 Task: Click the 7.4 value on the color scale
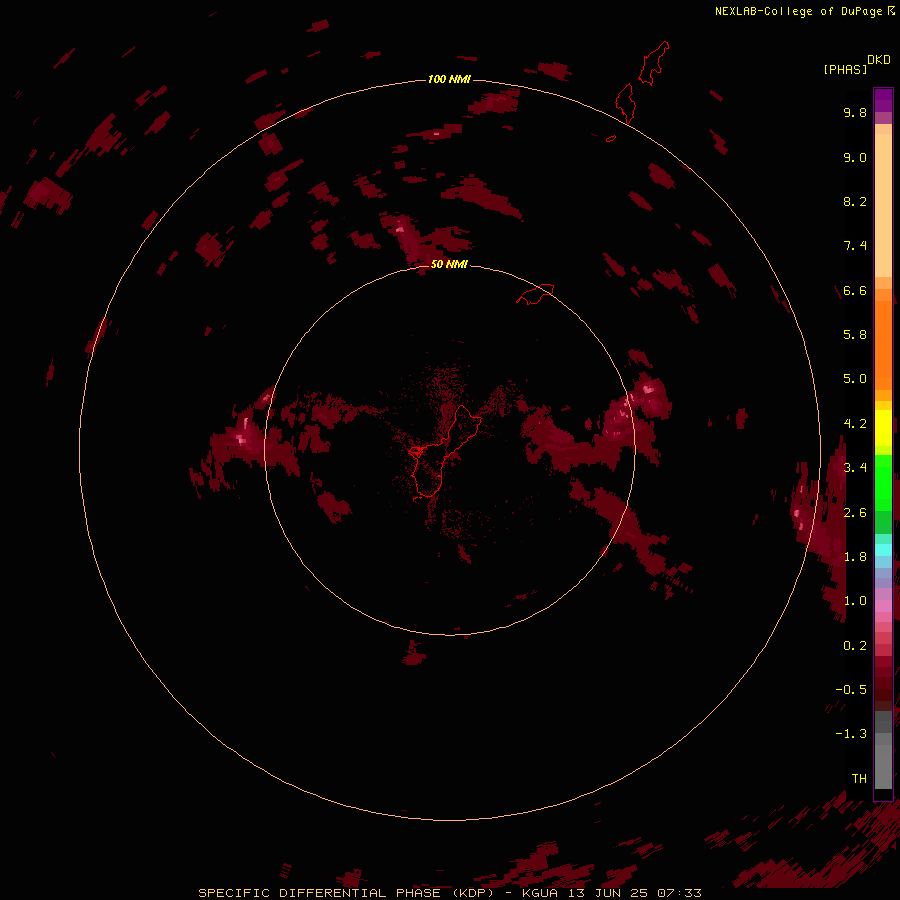855,246
